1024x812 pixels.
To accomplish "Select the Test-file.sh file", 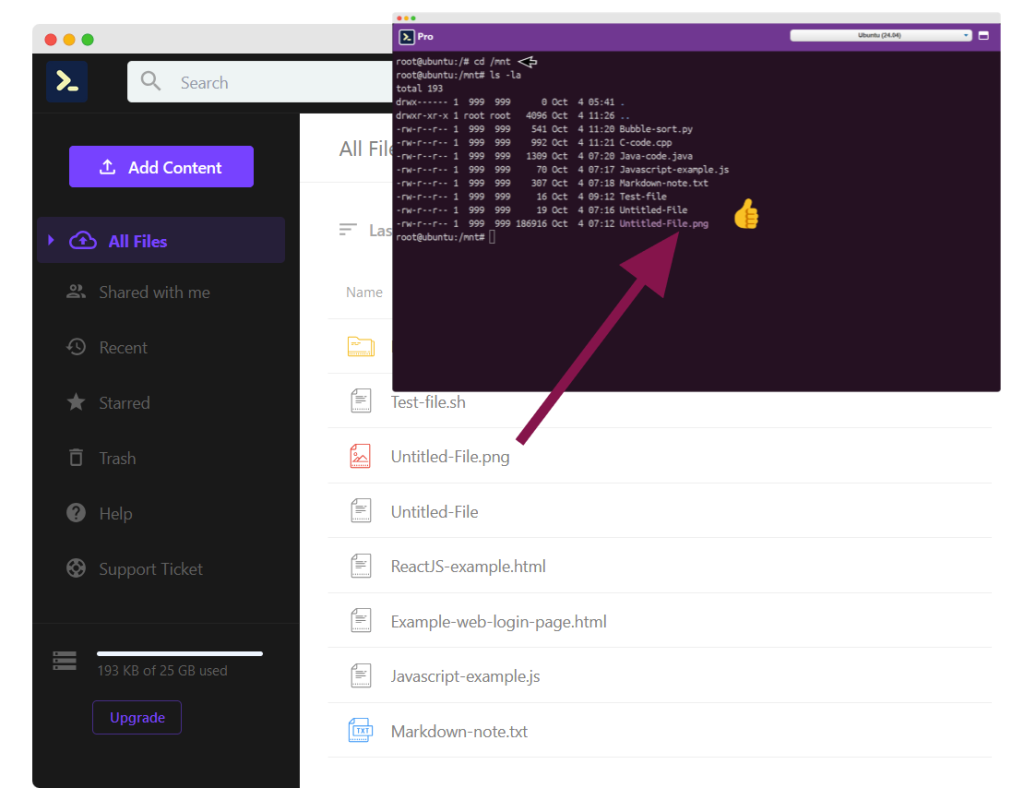I will [660, 400].
